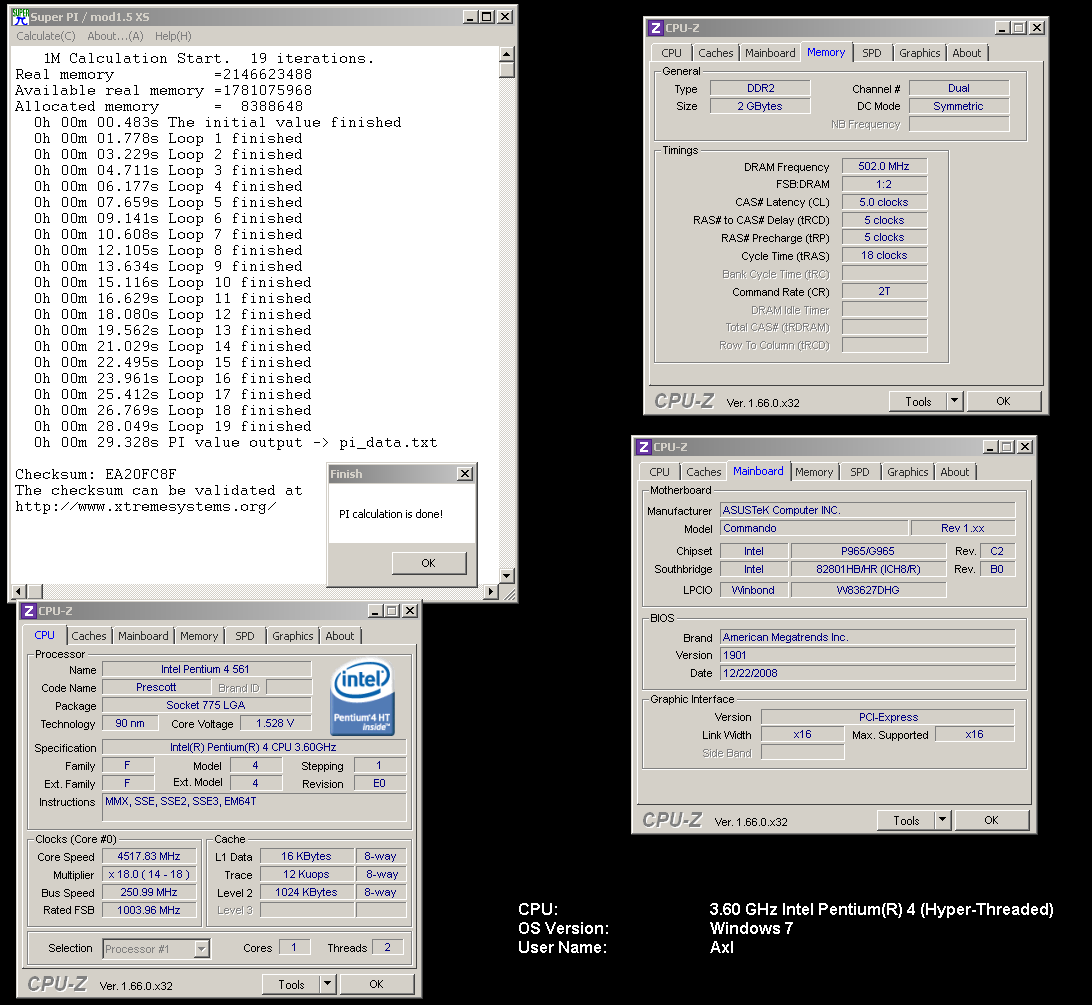Switch to SPD tab in Memory window

pyautogui.click(x=871, y=53)
